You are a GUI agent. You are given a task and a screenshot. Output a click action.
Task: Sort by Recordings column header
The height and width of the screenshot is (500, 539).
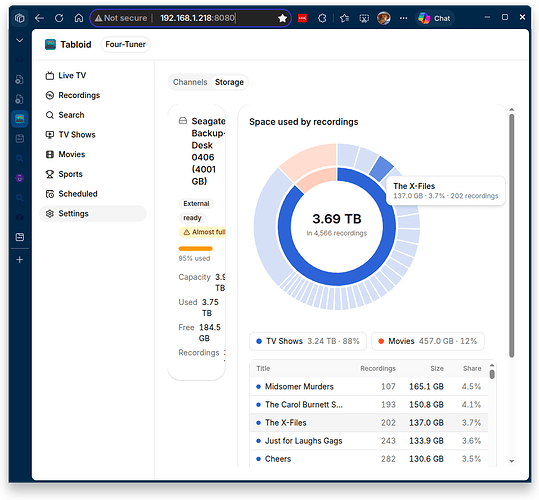[x=378, y=368]
